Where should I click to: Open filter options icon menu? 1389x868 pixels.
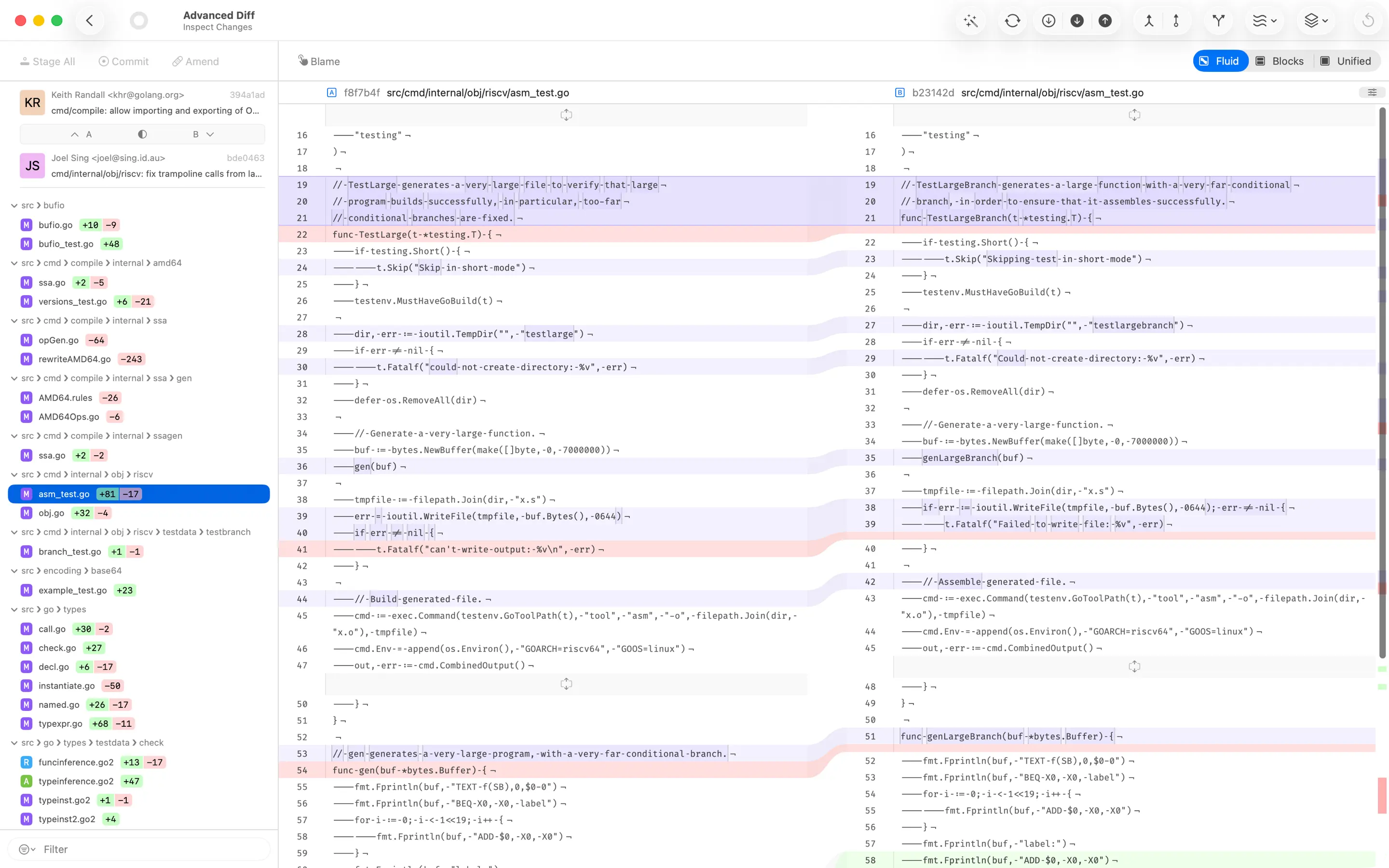click(27, 849)
